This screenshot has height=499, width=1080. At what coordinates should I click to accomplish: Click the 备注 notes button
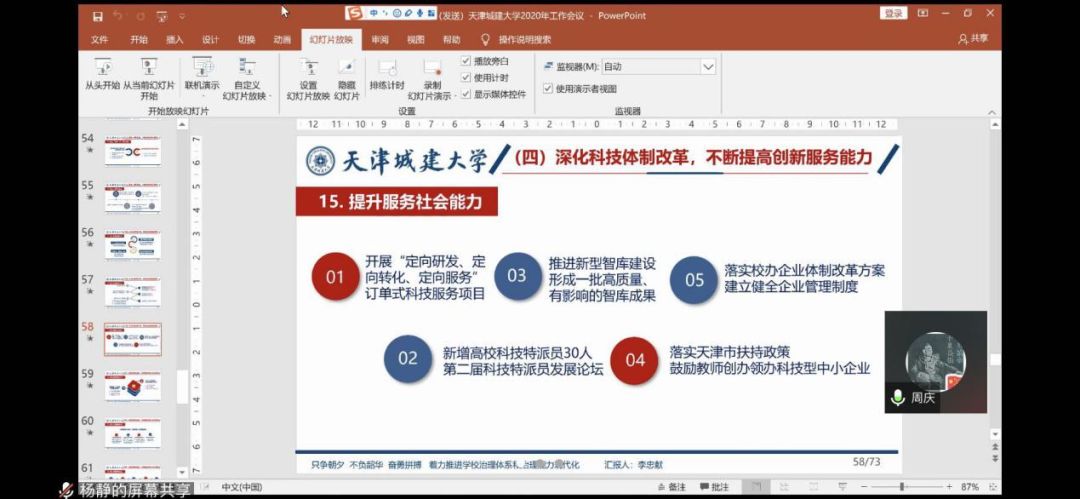(673, 487)
